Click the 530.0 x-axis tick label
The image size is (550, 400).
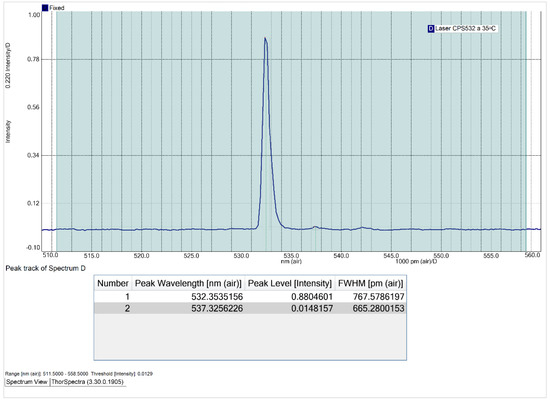[x=241, y=256]
